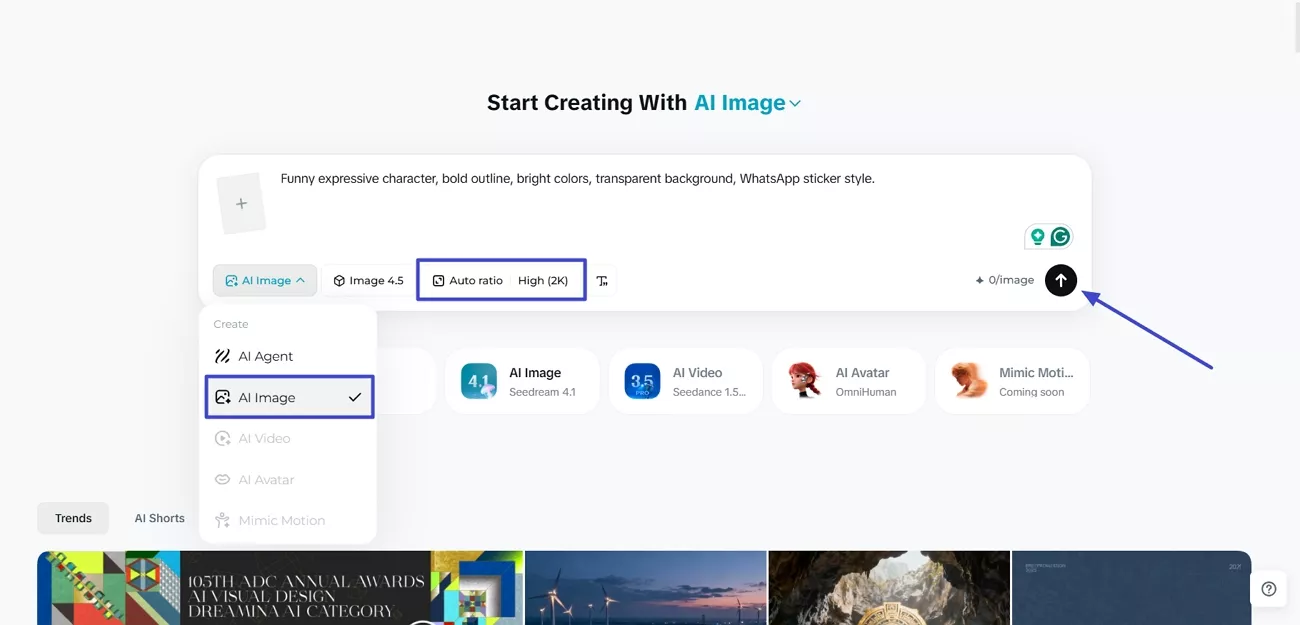
Task: Select the Trends tab
Action: pos(72,518)
